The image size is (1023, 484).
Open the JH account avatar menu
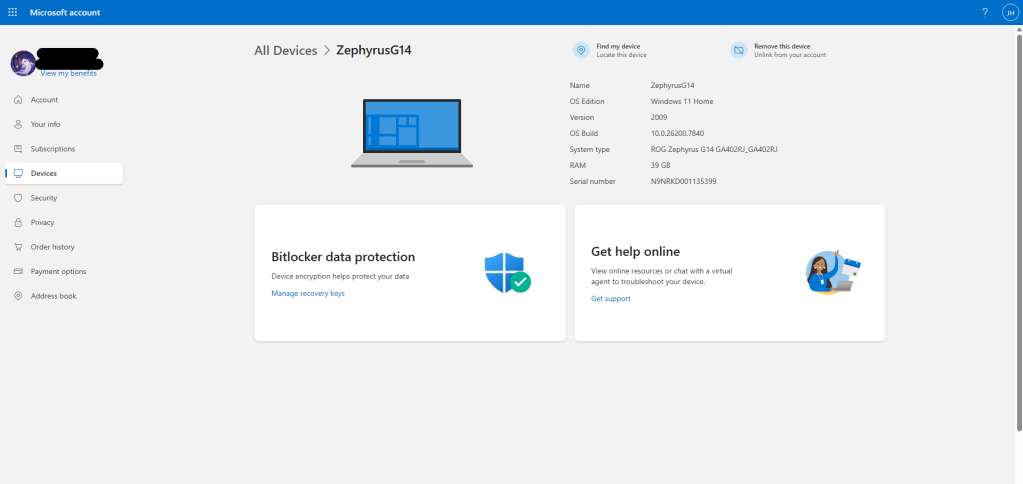coord(1010,12)
